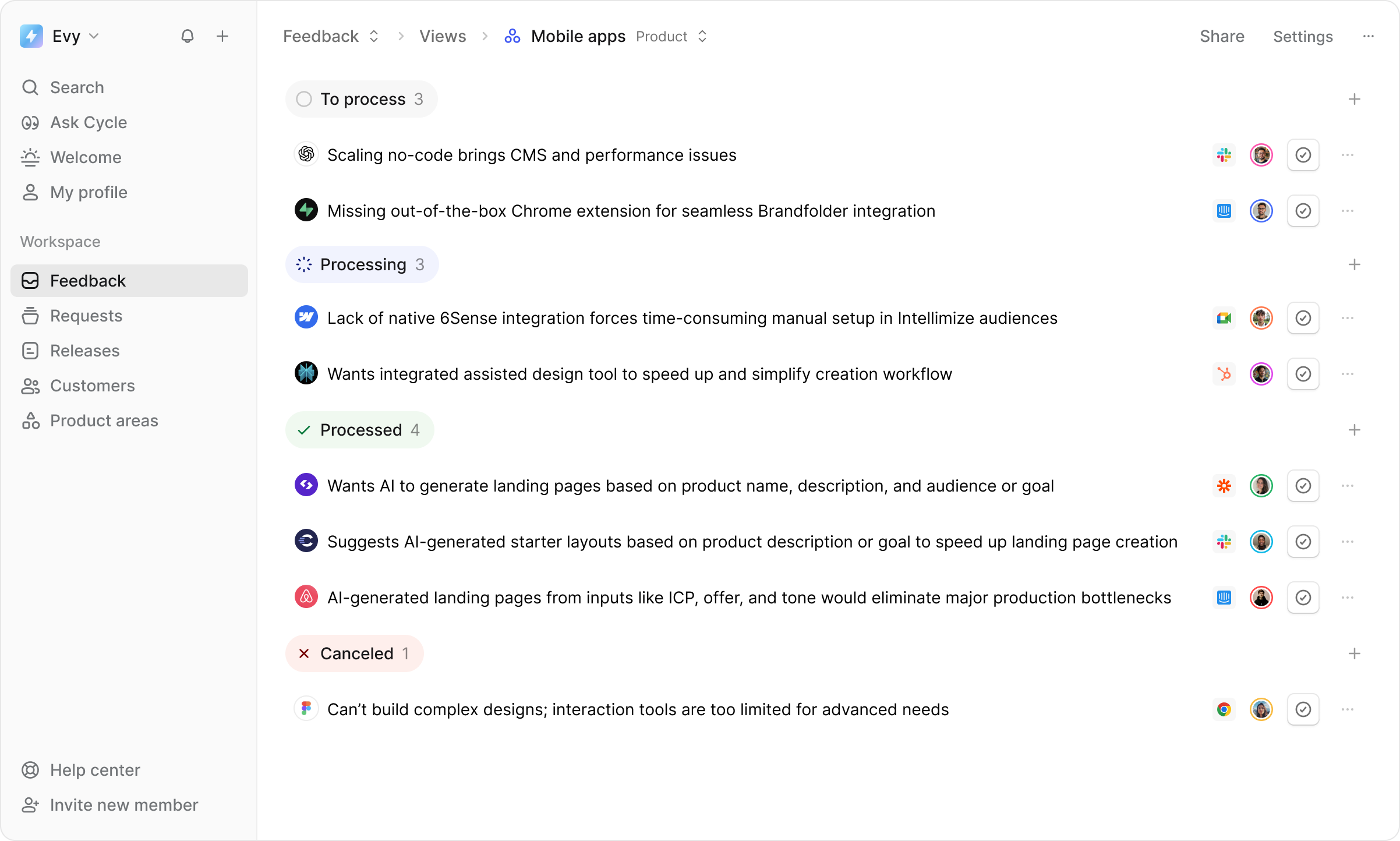Click the Share button
1400x841 pixels.
(x=1221, y=36)
